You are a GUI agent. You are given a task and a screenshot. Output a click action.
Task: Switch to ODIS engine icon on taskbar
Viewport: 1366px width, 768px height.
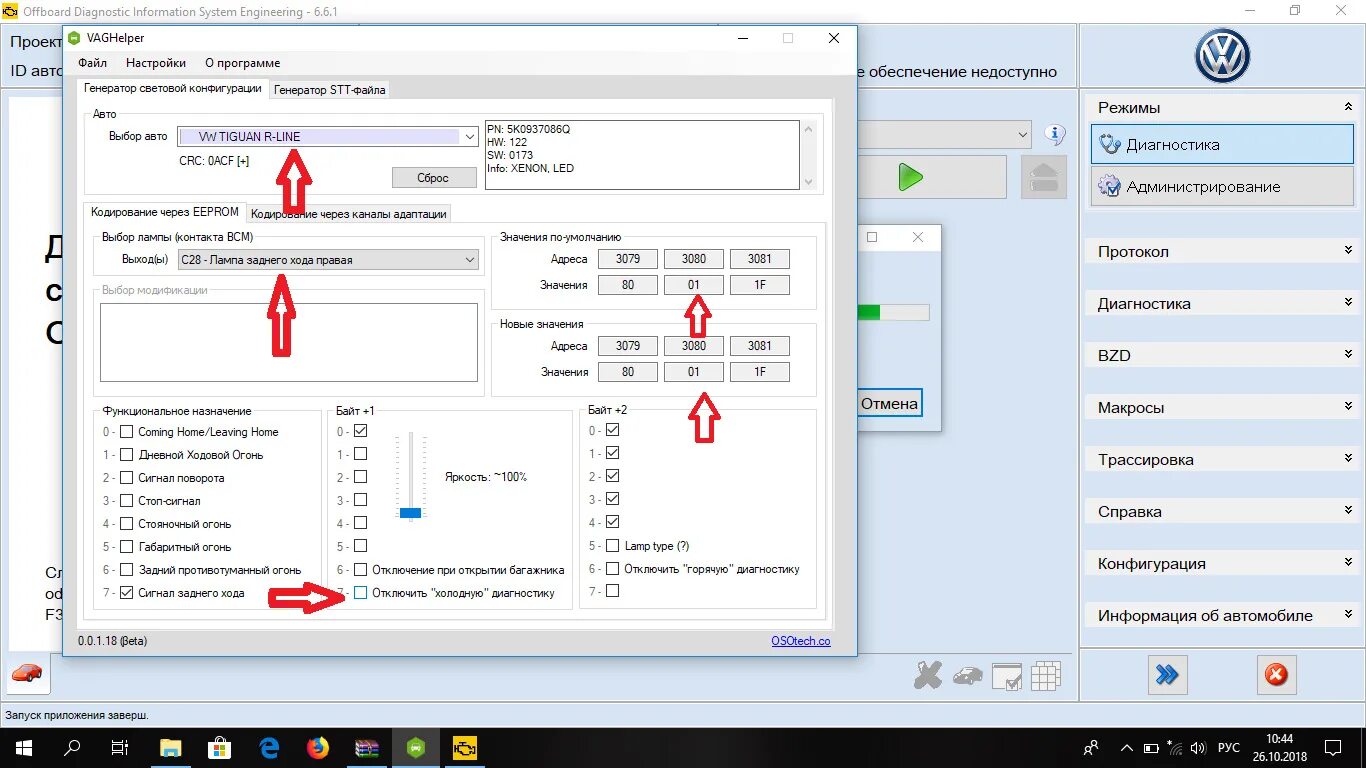[x=465, y=747]
